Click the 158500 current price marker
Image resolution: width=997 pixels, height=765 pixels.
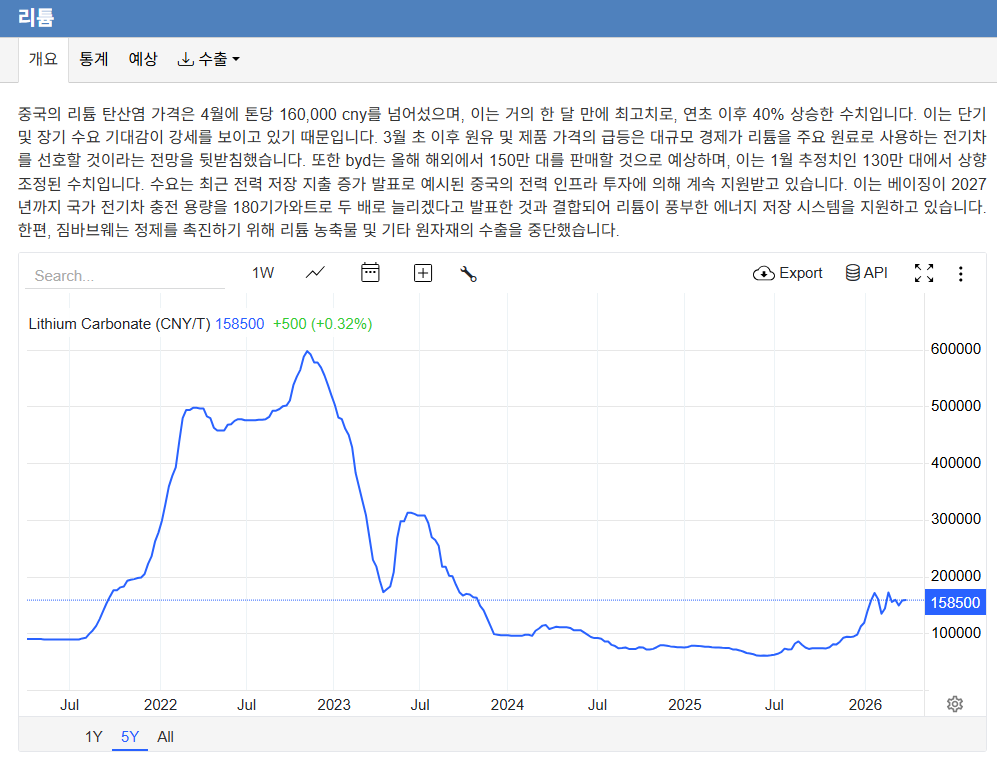click(x=956, y=602)
